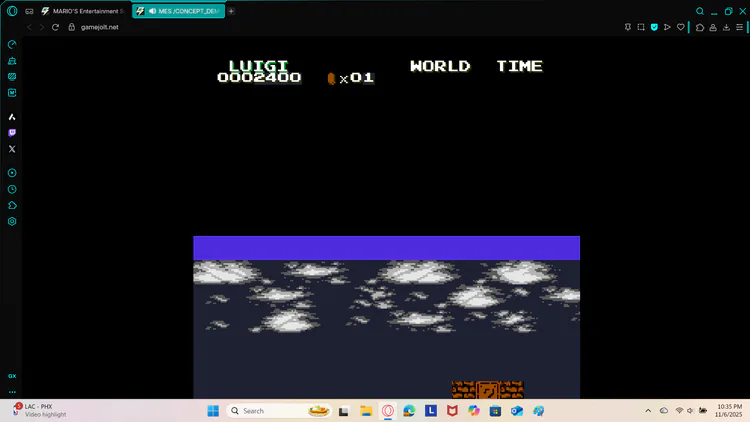Open X (Twitter) panel in sidebar
This screenshot has height=422, width=750.
[x=12, y=149]
